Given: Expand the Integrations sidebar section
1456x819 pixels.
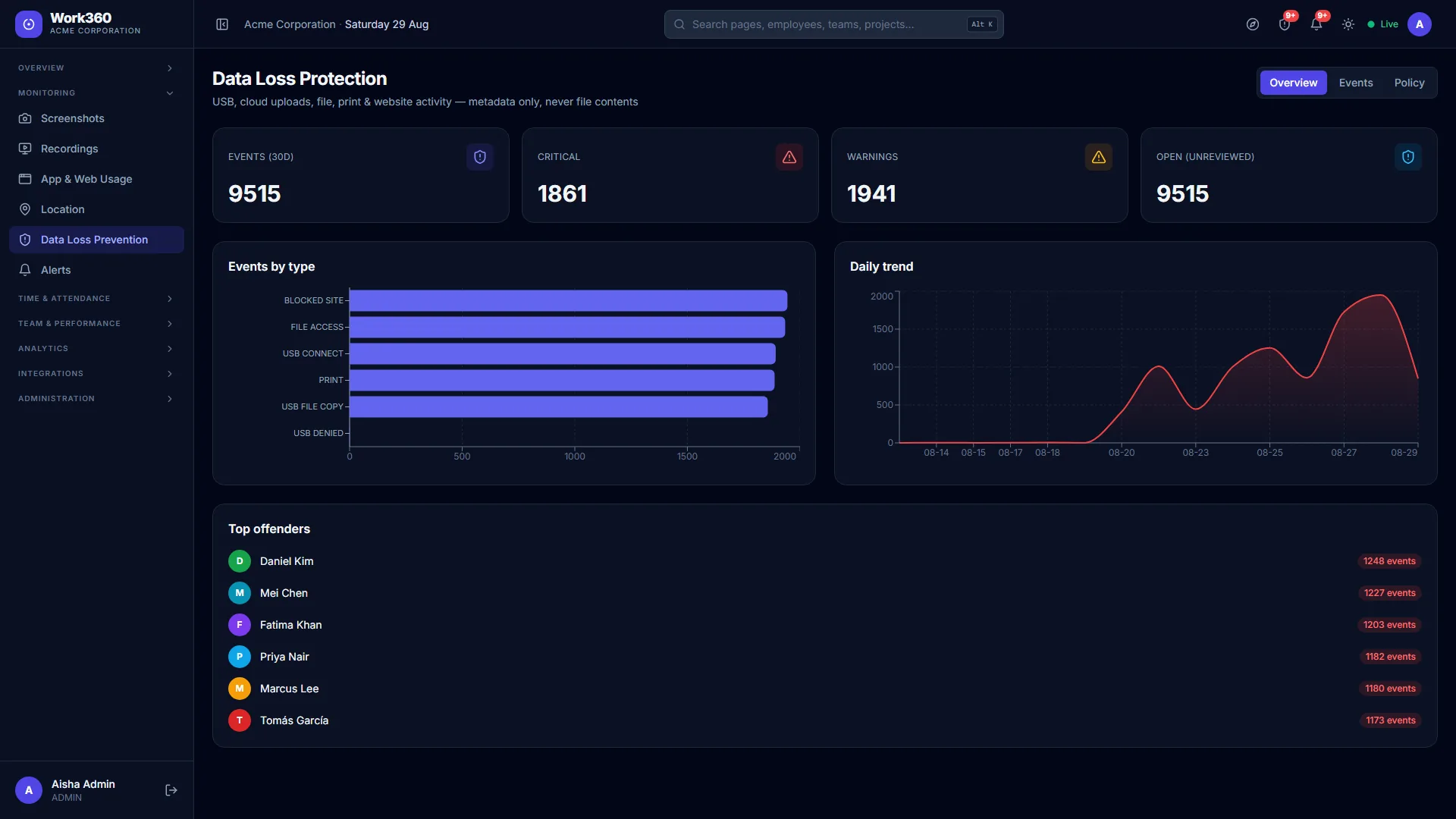Looking at the screenshot, I should point(96,374).
